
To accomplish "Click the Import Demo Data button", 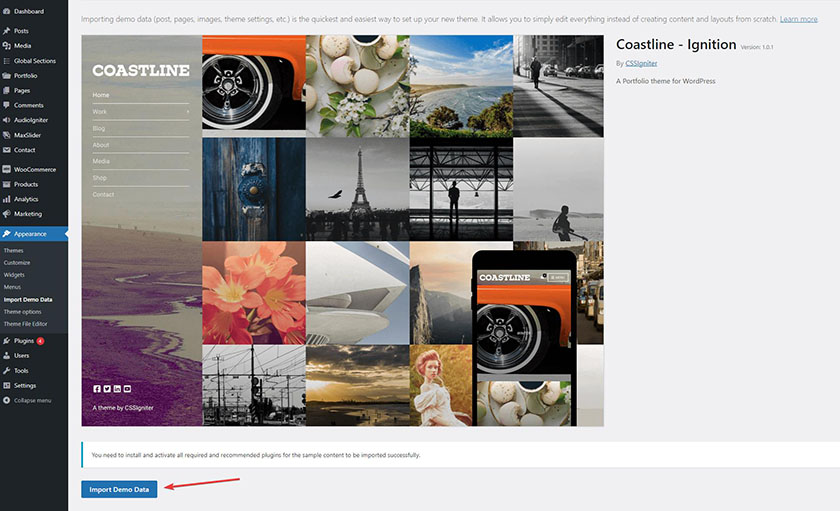I will [119, 489].
